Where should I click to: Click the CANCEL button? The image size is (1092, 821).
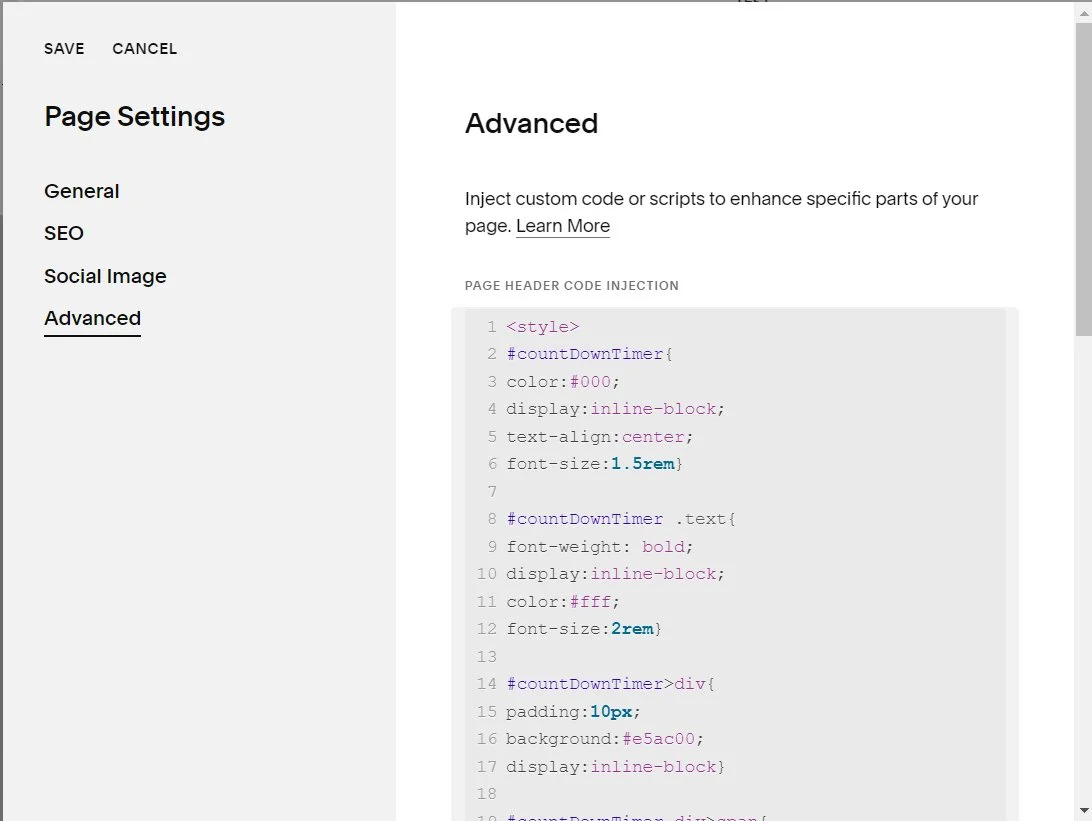pos(144,48)
